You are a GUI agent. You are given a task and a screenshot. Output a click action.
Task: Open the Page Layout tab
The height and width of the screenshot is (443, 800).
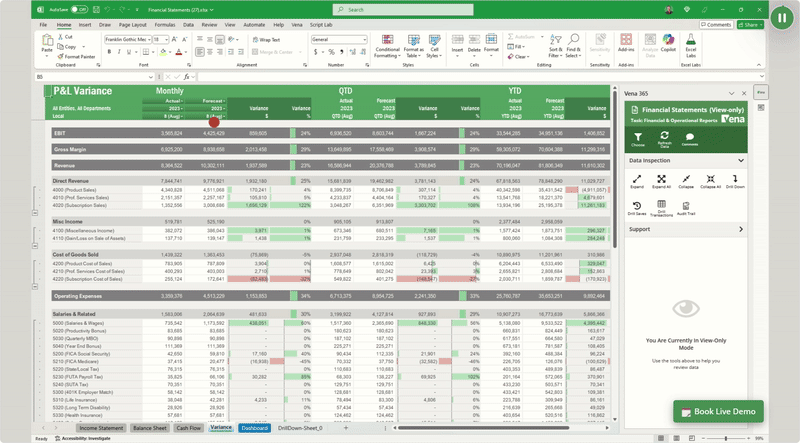[x=132, y=24]
